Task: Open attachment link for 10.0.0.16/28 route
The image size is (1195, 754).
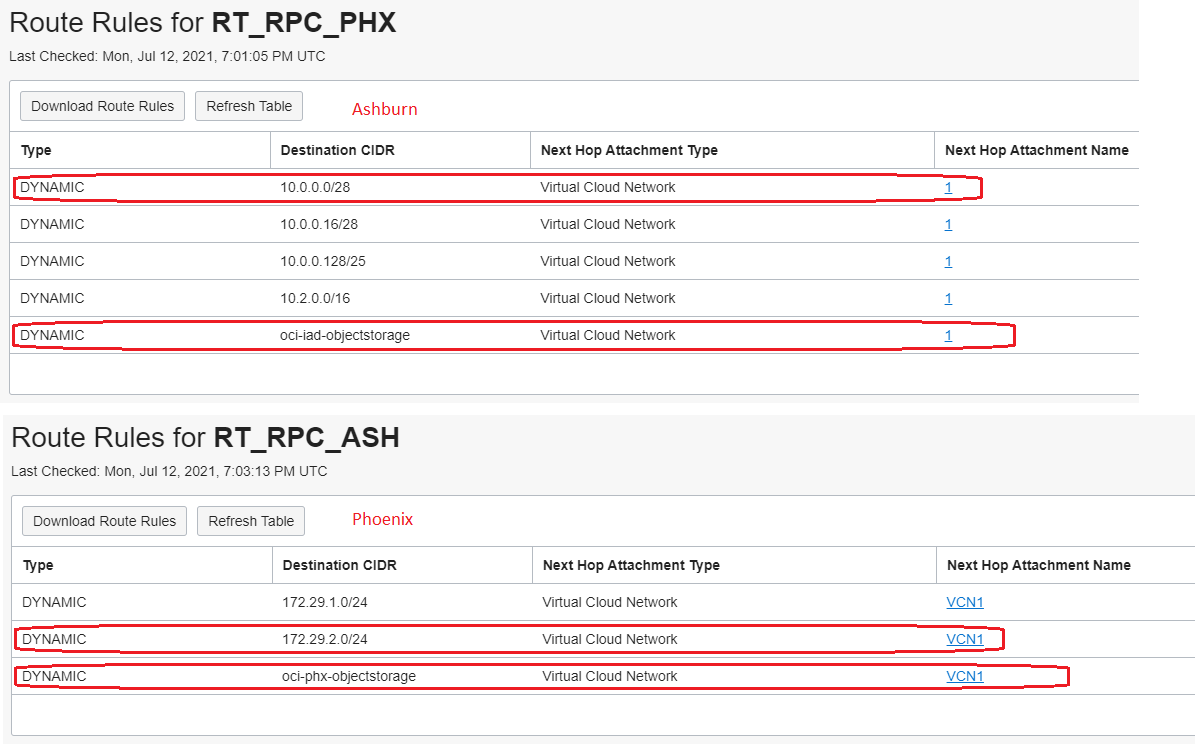Action: [948, 225]
